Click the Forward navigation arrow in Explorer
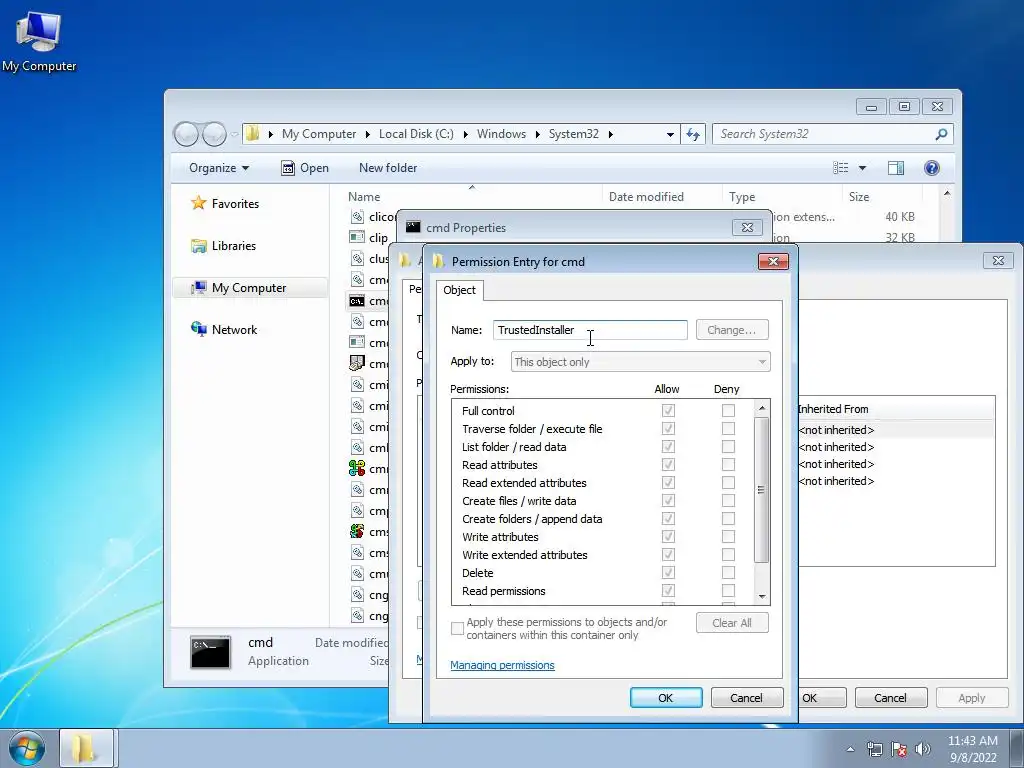This screenshot has height=768, width=1024. (x=214, y=135)
